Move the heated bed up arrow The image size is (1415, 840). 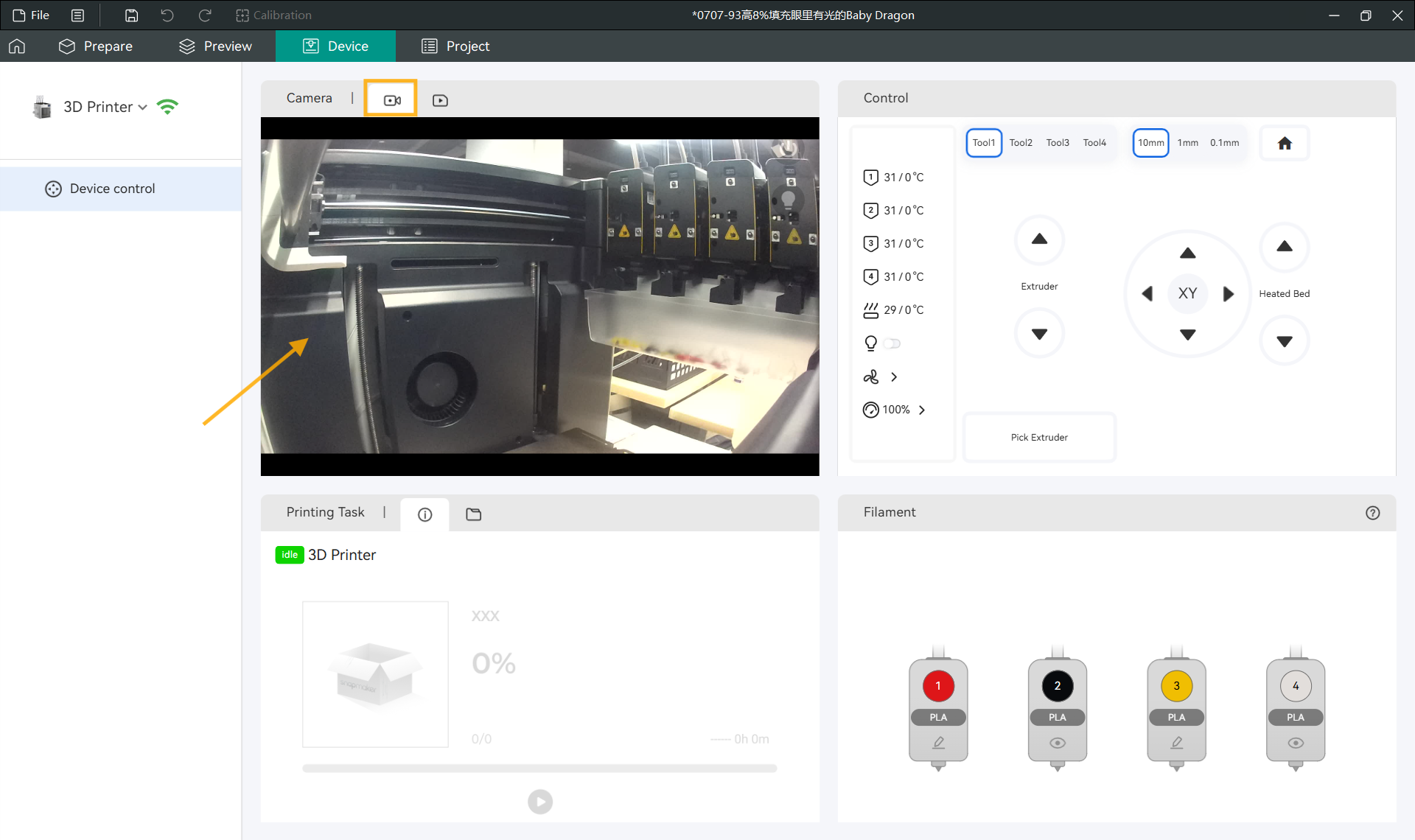[1284, 247]
